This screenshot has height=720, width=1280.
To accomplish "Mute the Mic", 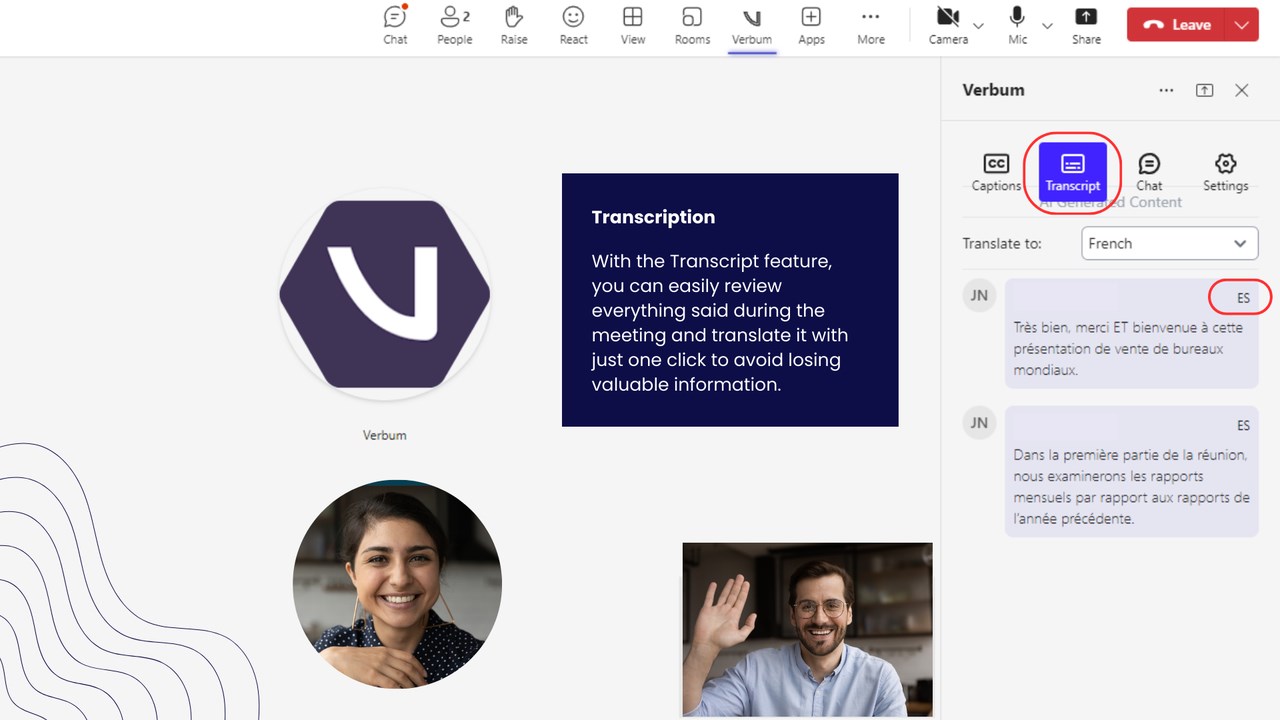I will pyautogui.click(x=1018, y=26).
